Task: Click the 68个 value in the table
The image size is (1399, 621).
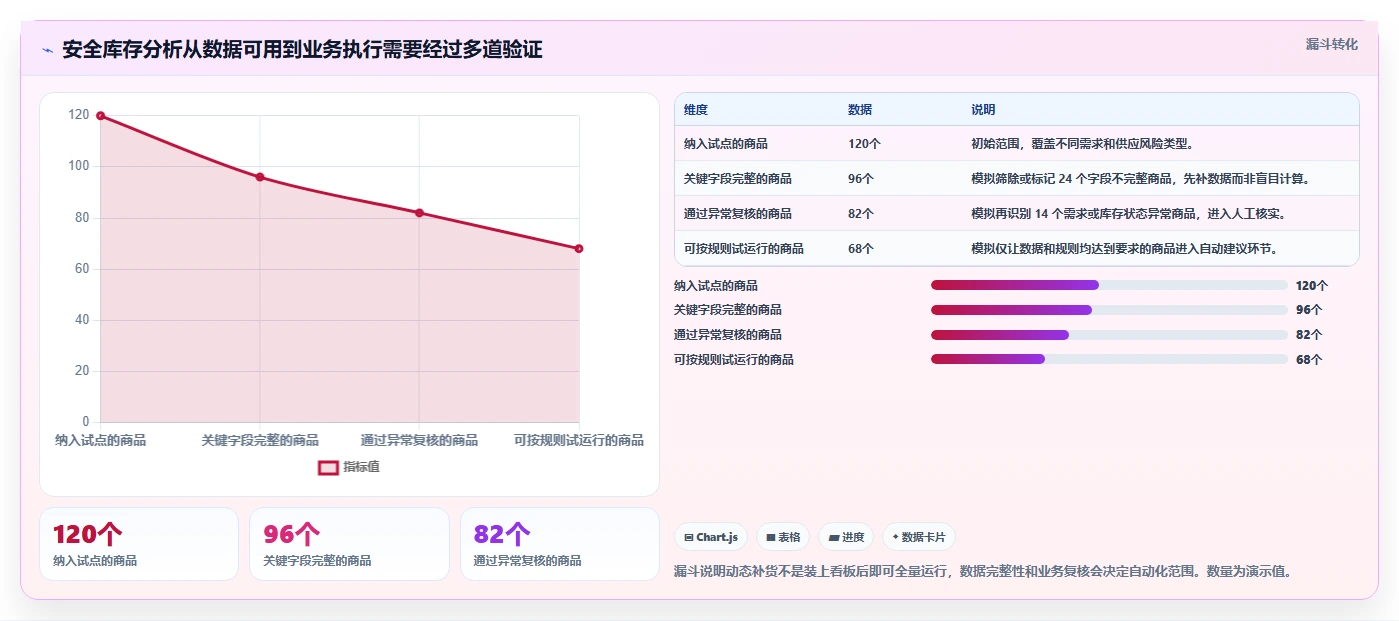Action: tap(861, 249)
